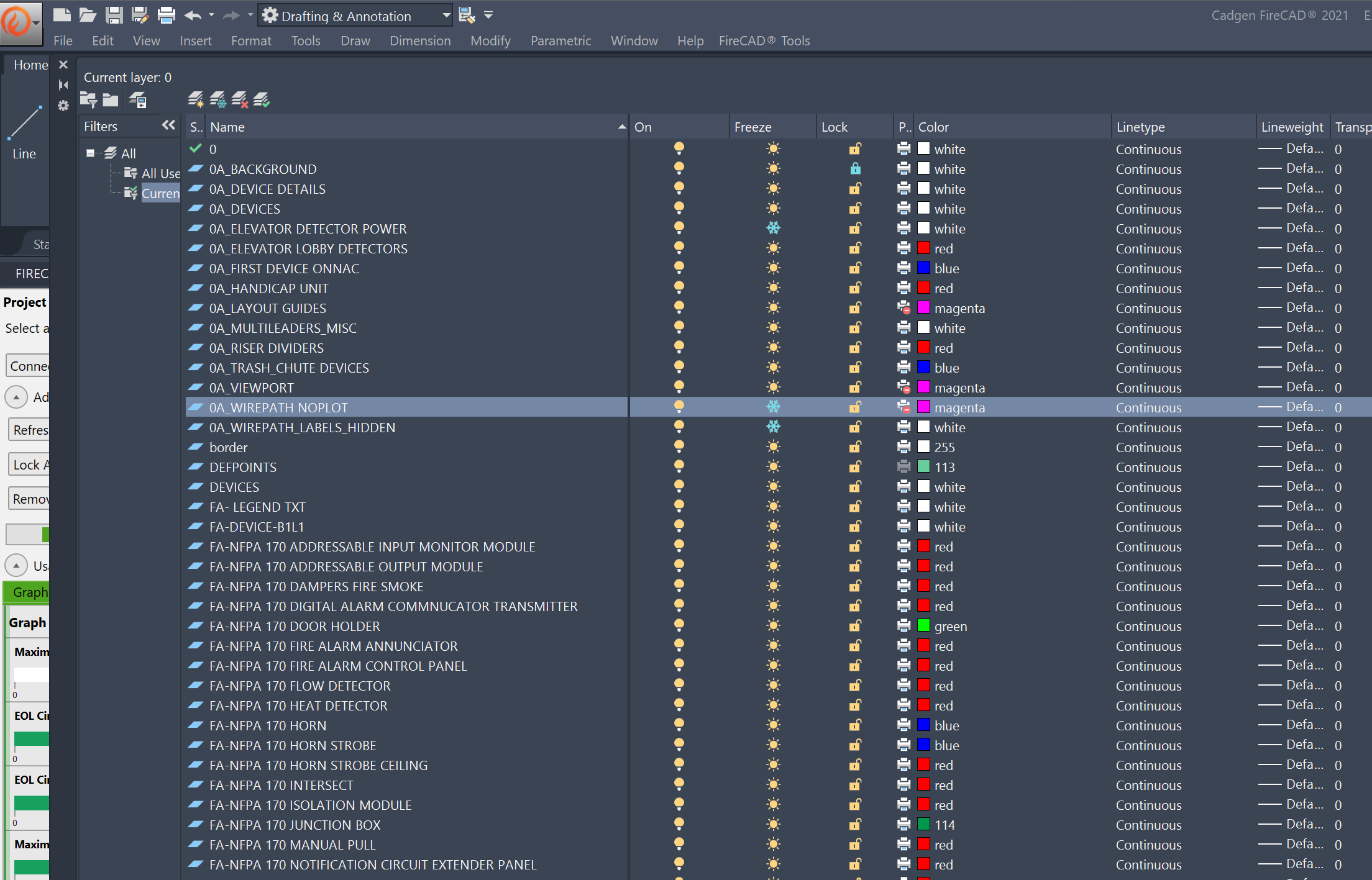Open the FireCAD® Tools menu

(764, 40)
